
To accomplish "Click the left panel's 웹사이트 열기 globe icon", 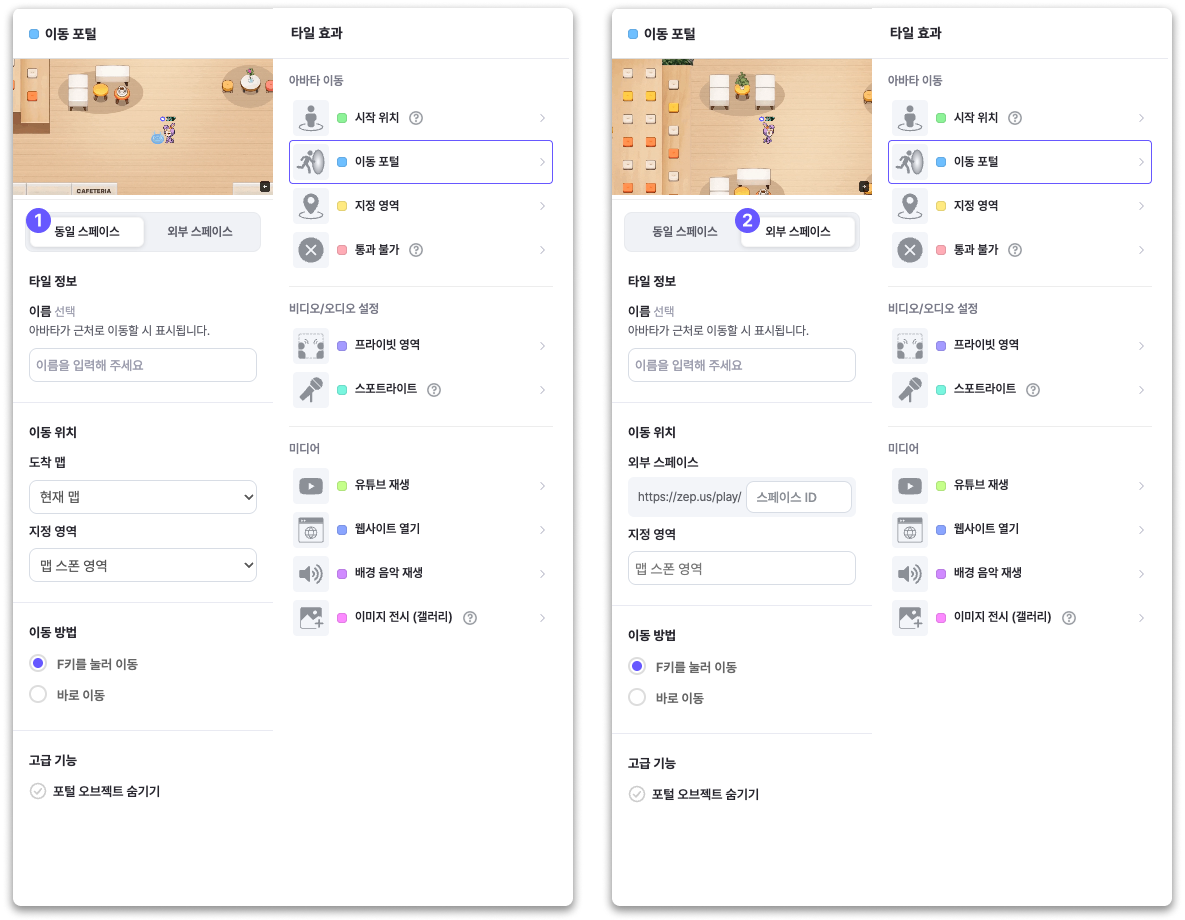I will (311, 529).
